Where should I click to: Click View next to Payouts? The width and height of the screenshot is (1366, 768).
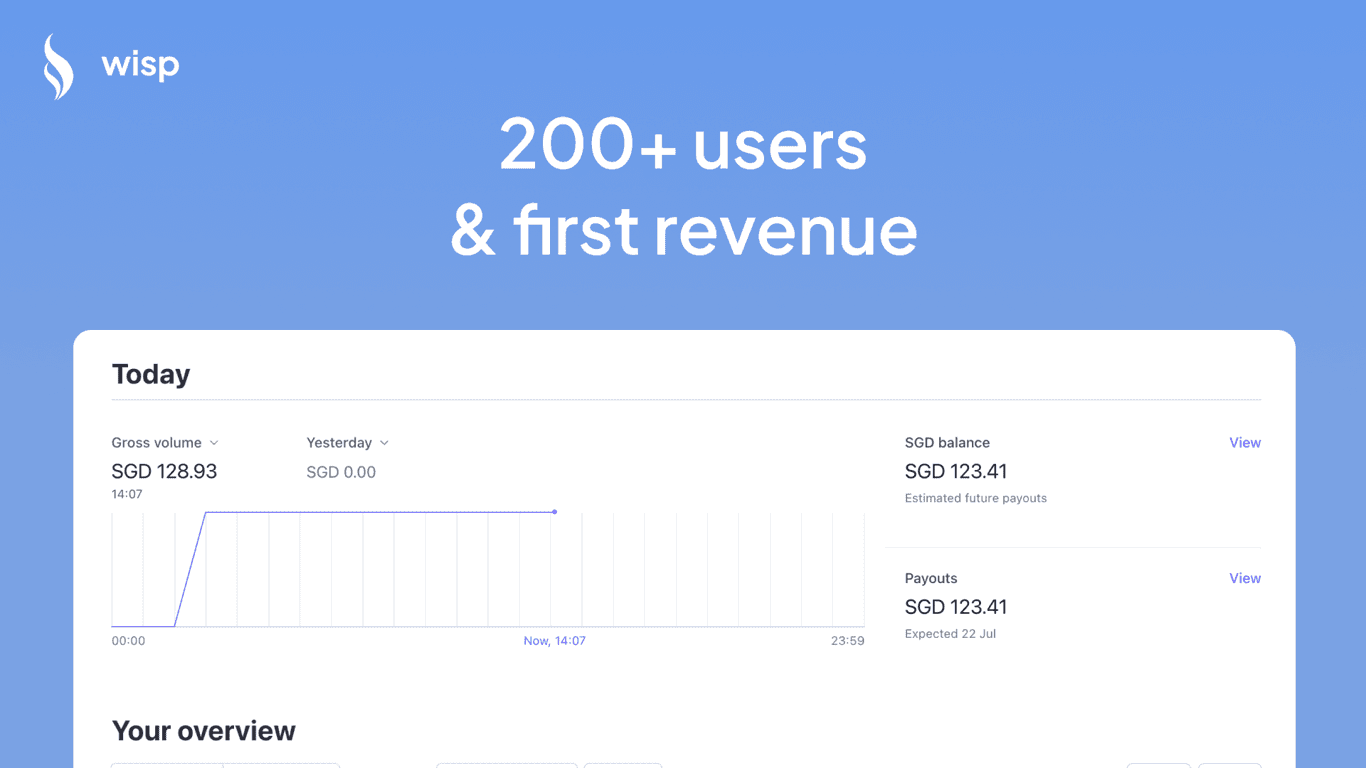[x=1245, y=578]
